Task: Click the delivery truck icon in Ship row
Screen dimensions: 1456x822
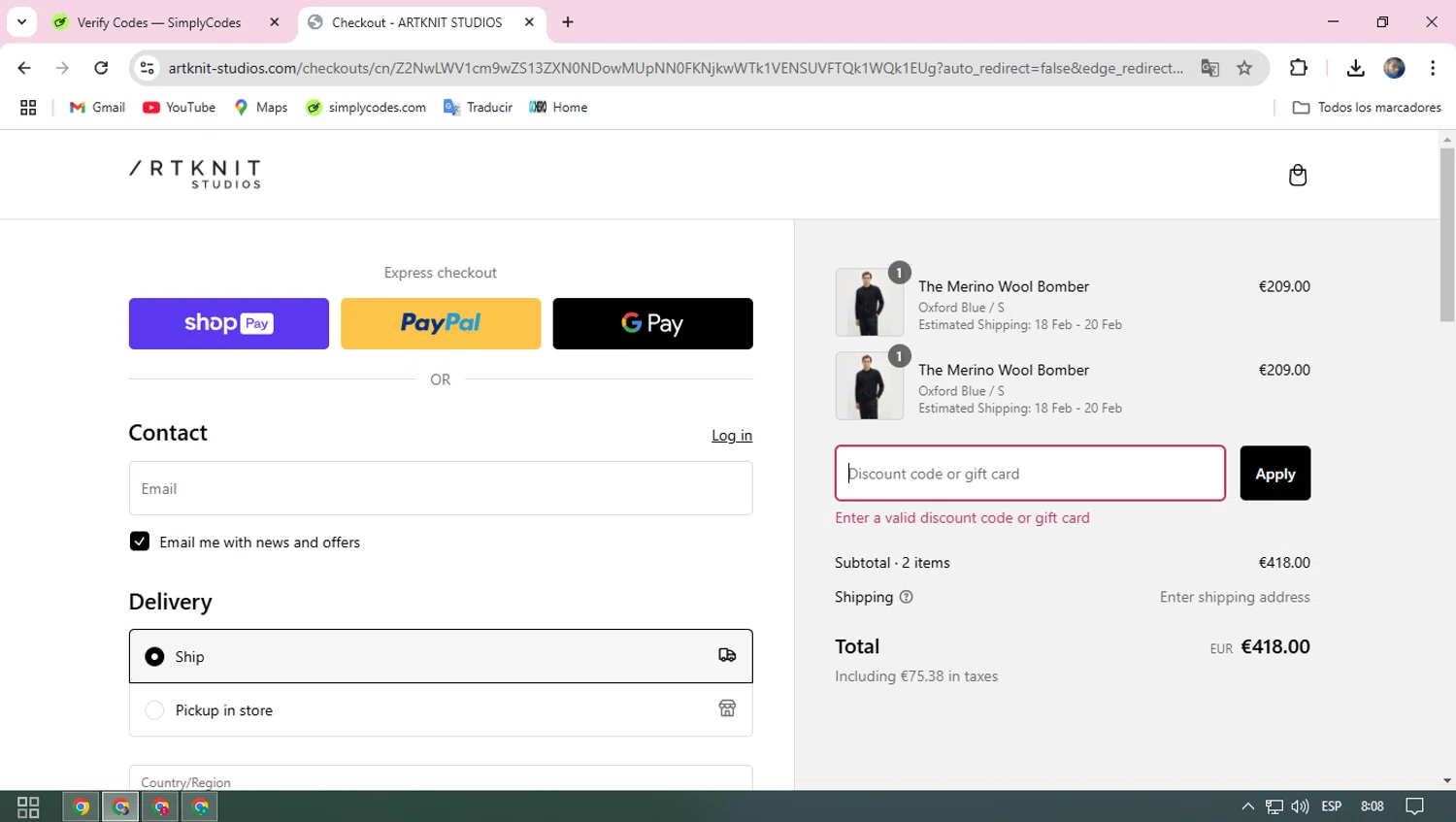Action: (x=727, y=656)
